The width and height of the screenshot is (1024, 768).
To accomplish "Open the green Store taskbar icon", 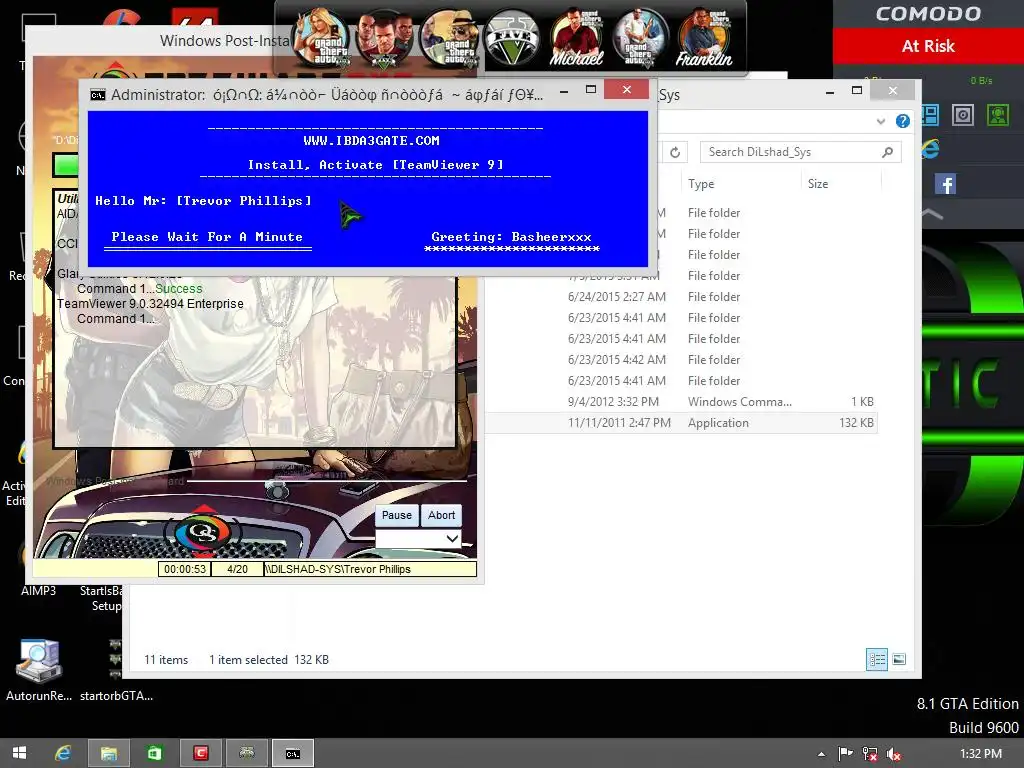I will tap(155, 754).
